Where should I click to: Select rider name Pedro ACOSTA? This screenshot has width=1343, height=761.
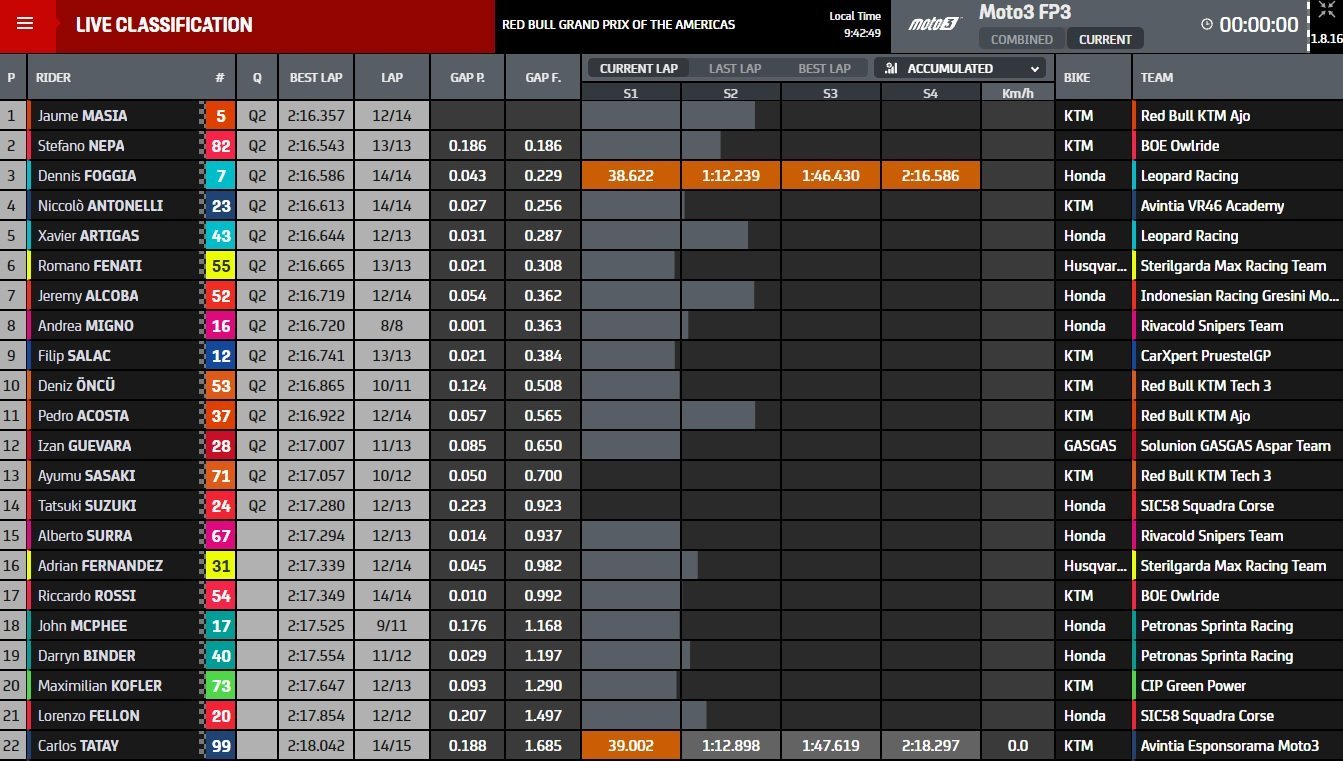point(83,415)
